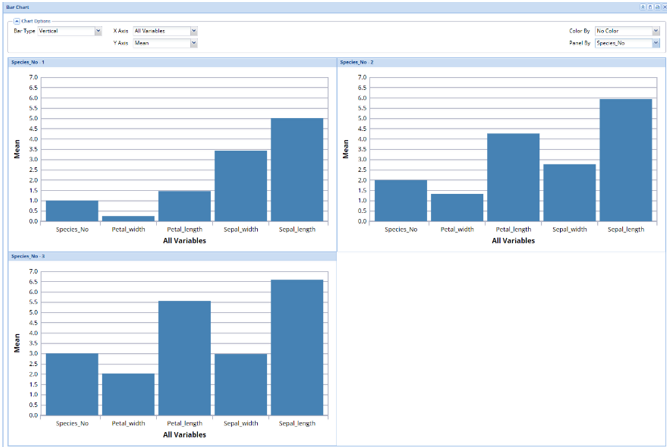
Task: Click the Species_No bar in Species_No 2 chart
Action: tap(400, 201)
